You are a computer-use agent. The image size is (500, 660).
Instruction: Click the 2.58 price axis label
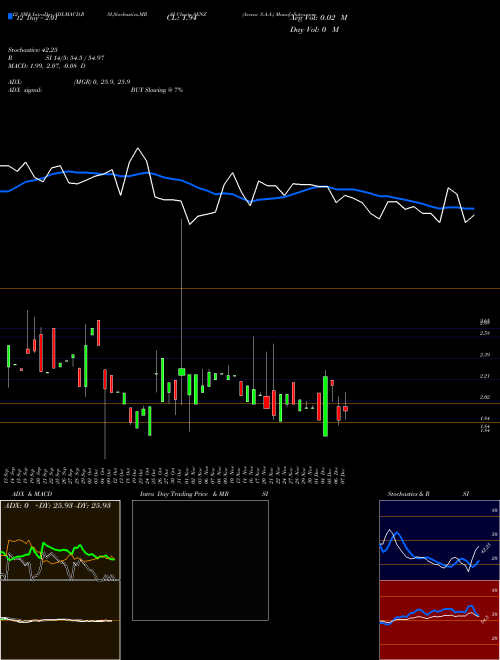pyautogui.click(x=484, y=333)
